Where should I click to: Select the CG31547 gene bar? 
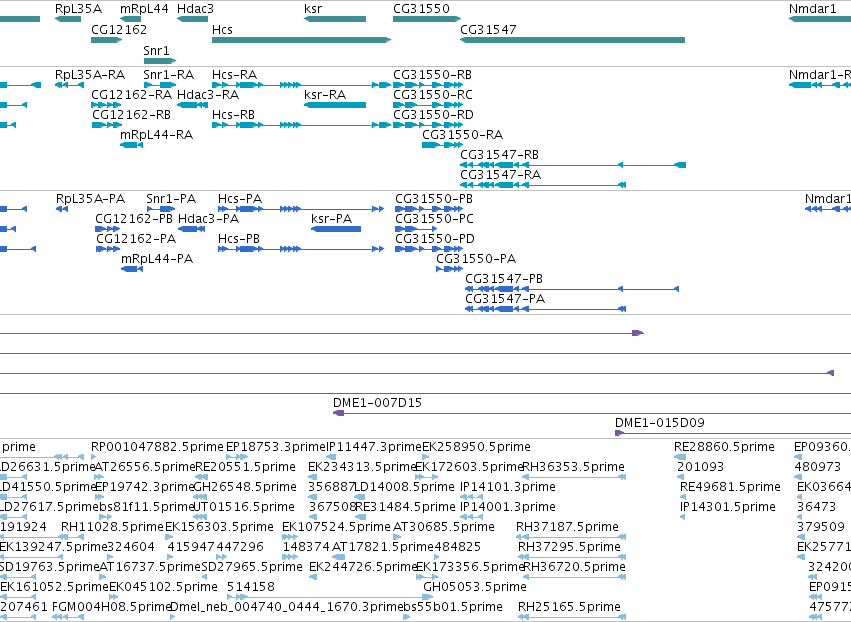click(573, 40)
